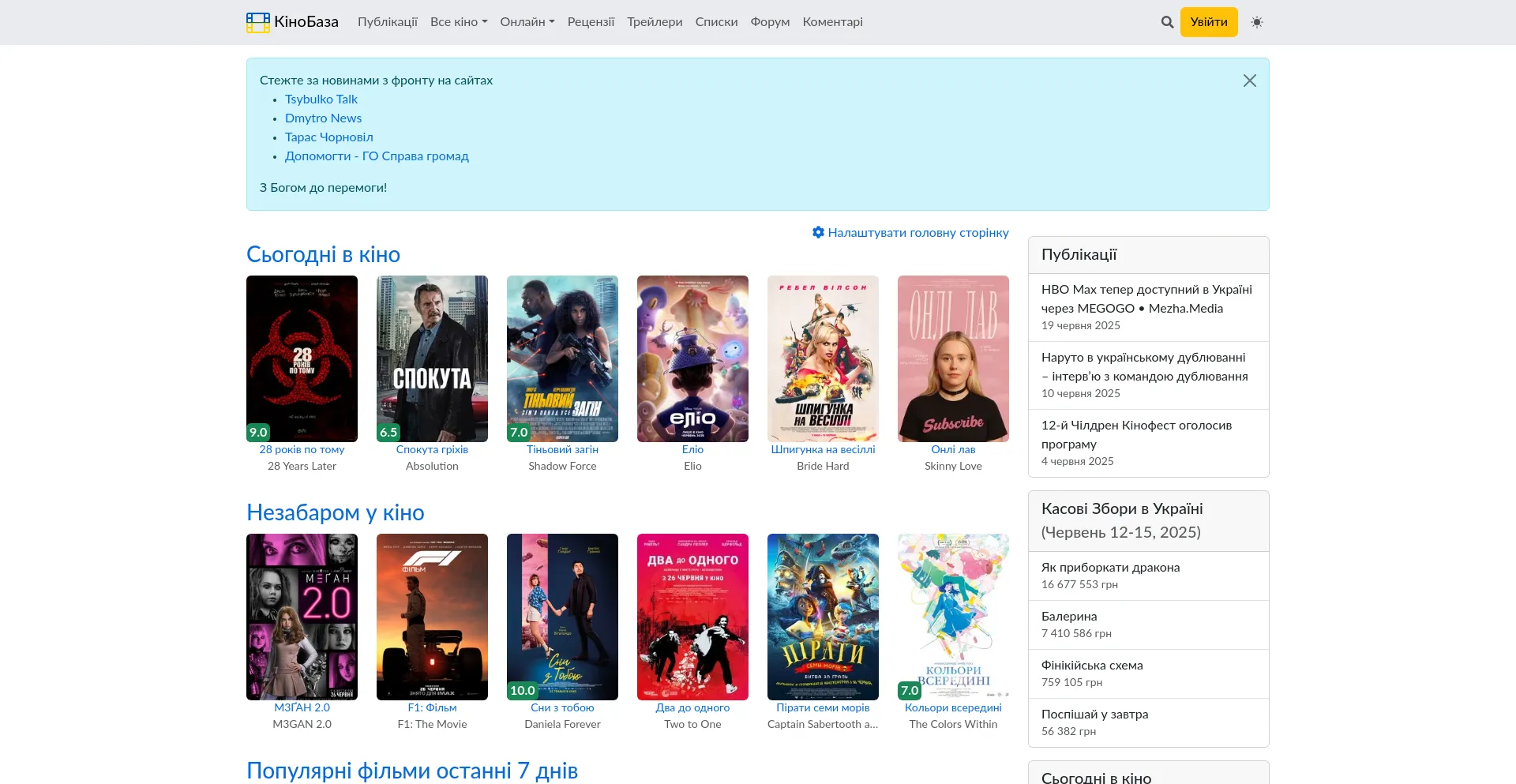This screenshot has height=784, width=1516.
Task: Click the 9.0 rating badge on 28 Years Later
Action: tap(258, 432)
